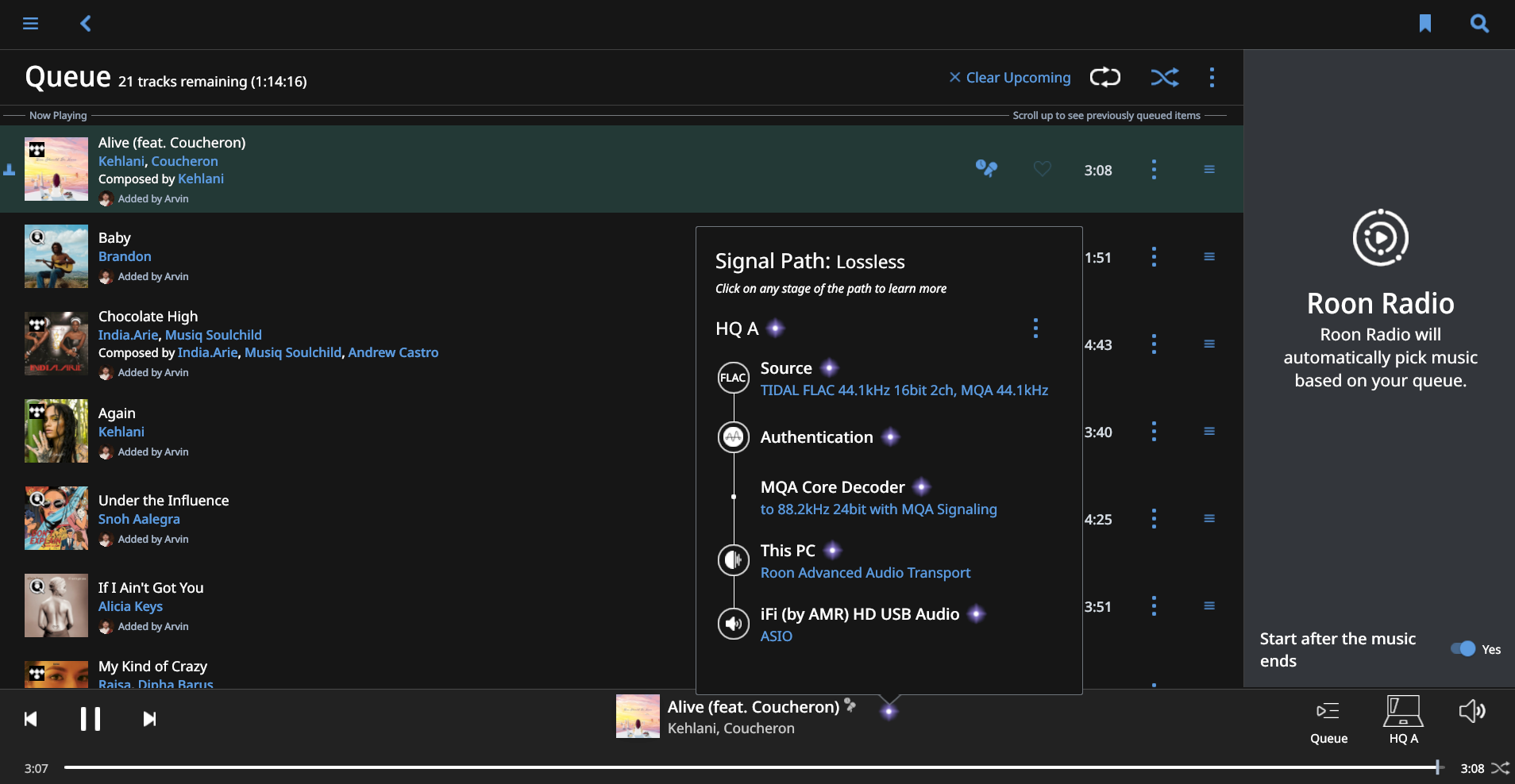Screen dimensions: 1515x784
Task: Select the MQA Core Decoder stage
Action: pyautogui.click(x=879, y=498)
